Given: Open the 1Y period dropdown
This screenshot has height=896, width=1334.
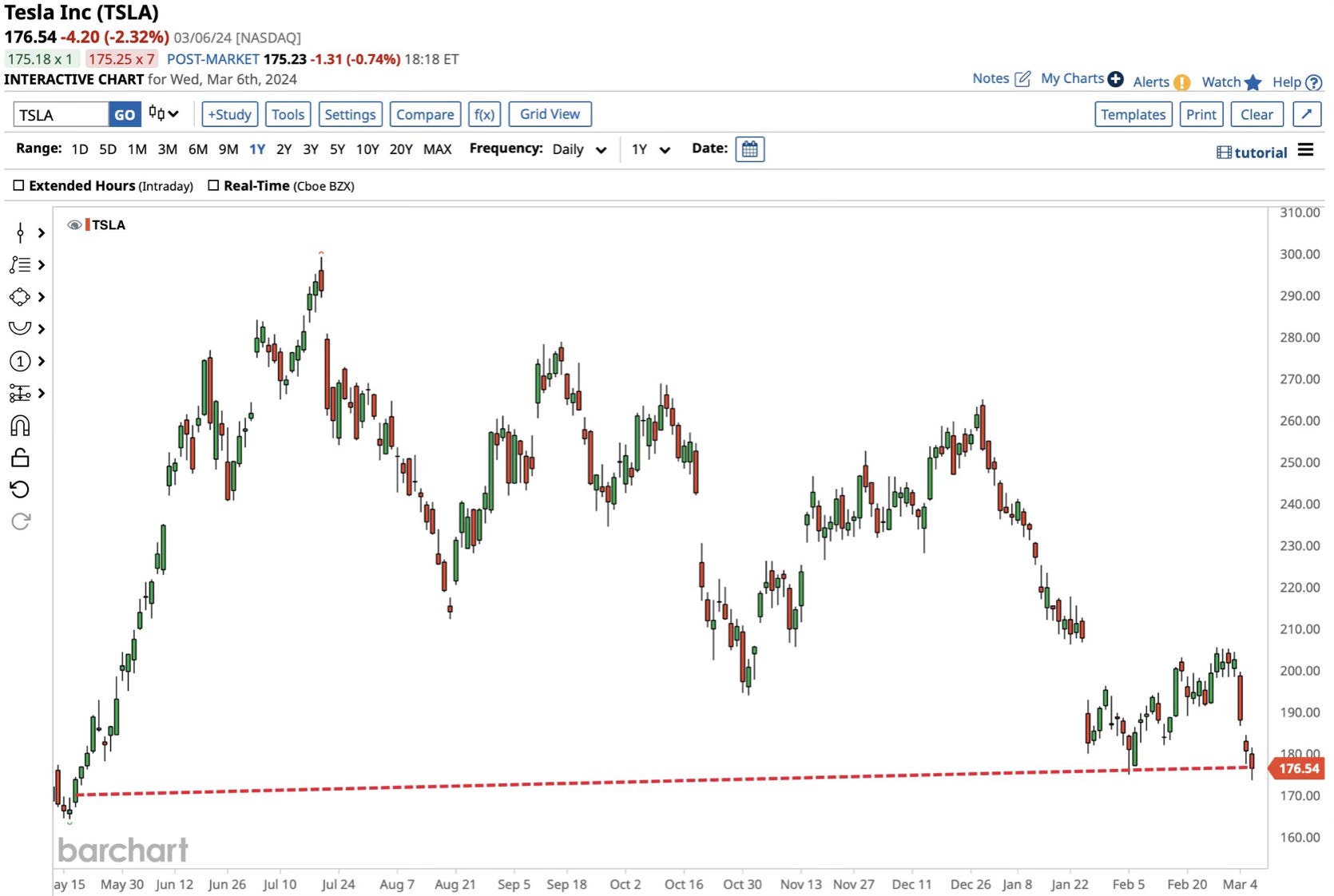Looking at the screenshot, I should [650, 149].
